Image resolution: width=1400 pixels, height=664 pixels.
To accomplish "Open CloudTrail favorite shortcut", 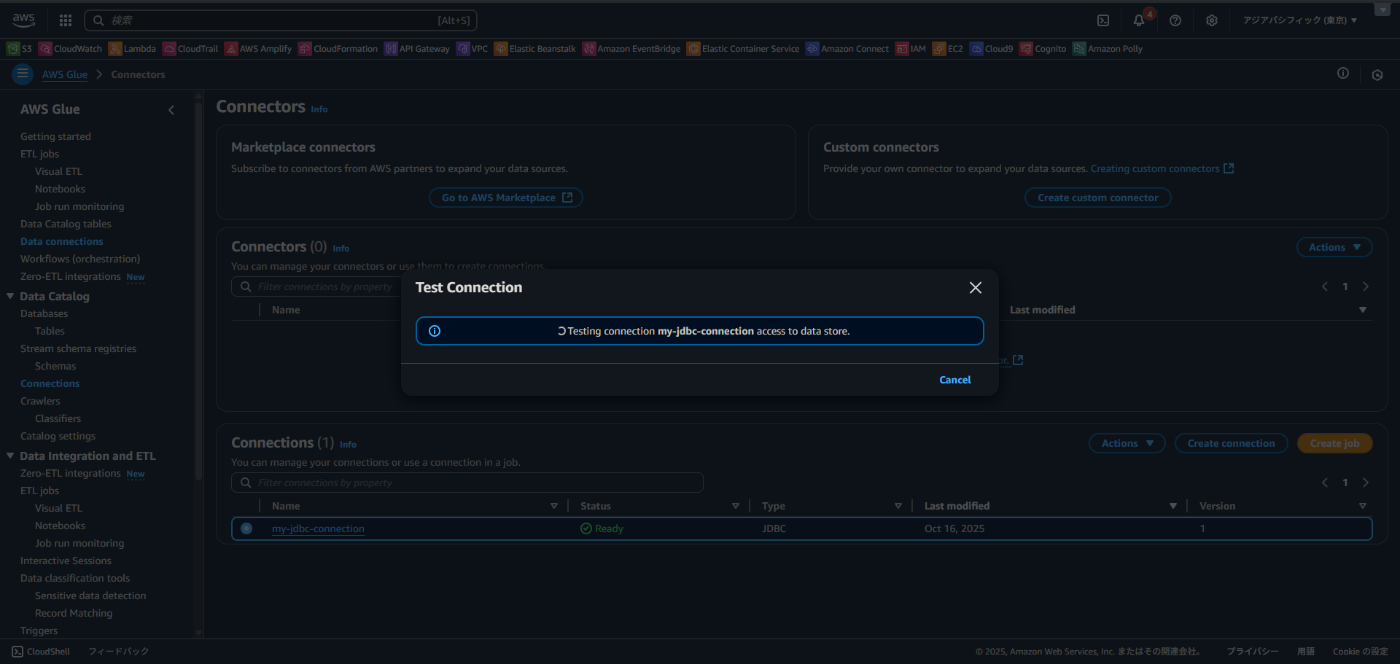I will (x=191, y=48).
